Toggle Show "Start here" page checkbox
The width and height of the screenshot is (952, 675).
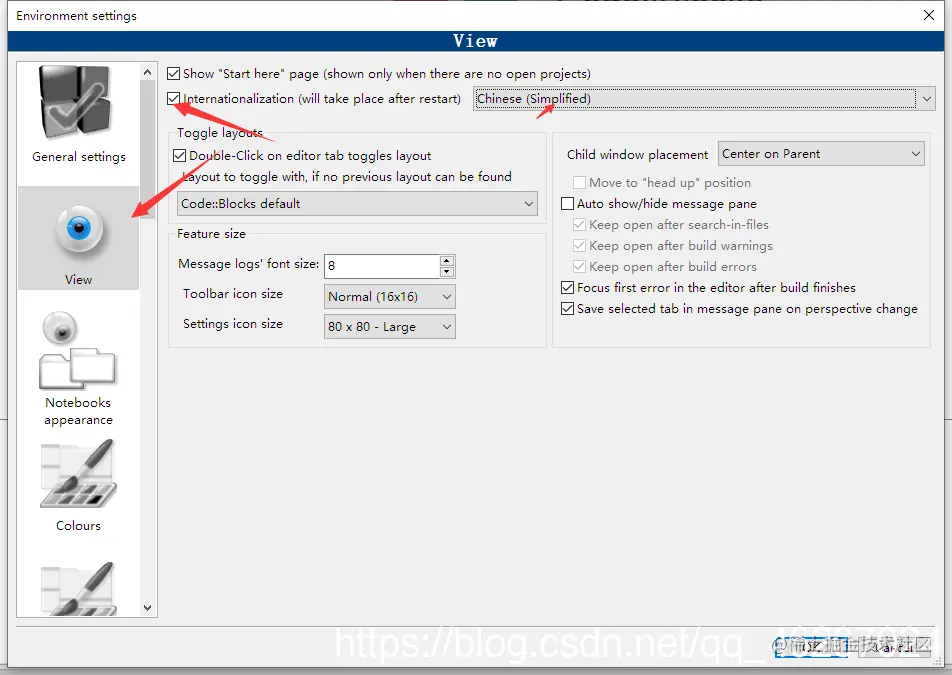pyautogui.click(x=174, y=74)
